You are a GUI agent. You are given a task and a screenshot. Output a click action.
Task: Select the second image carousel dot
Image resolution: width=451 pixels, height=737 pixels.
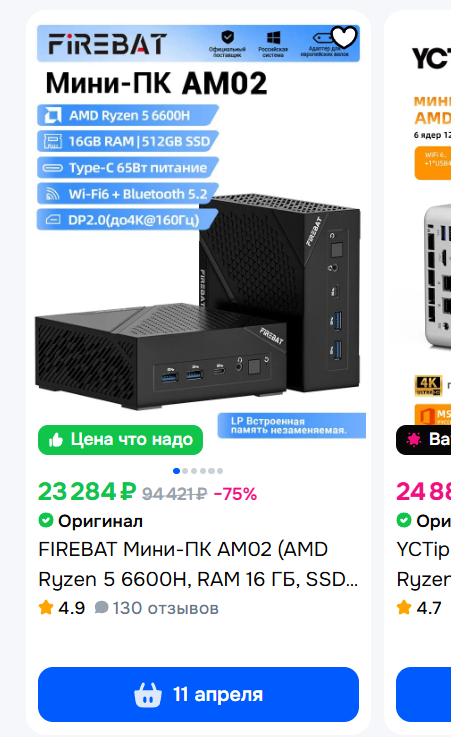tap(185, 470)
